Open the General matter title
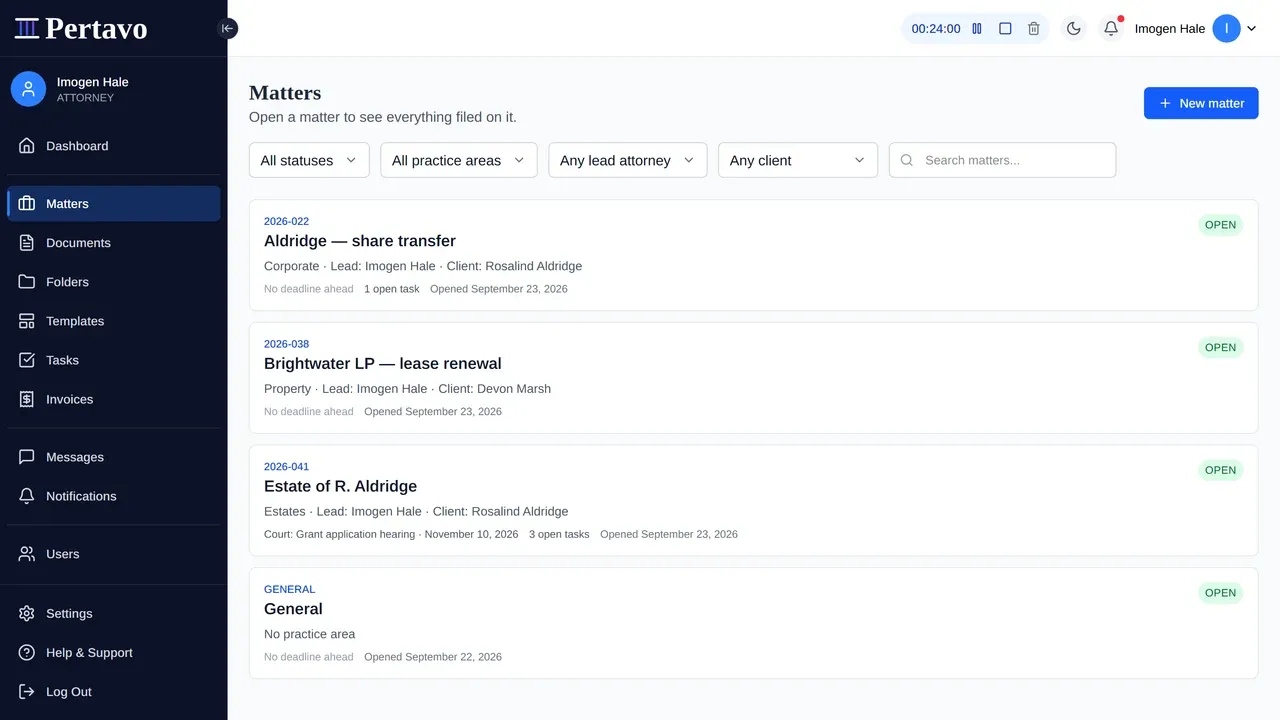Image resolution: width=1280 pixels, height=720 pixels. (293, 609)
